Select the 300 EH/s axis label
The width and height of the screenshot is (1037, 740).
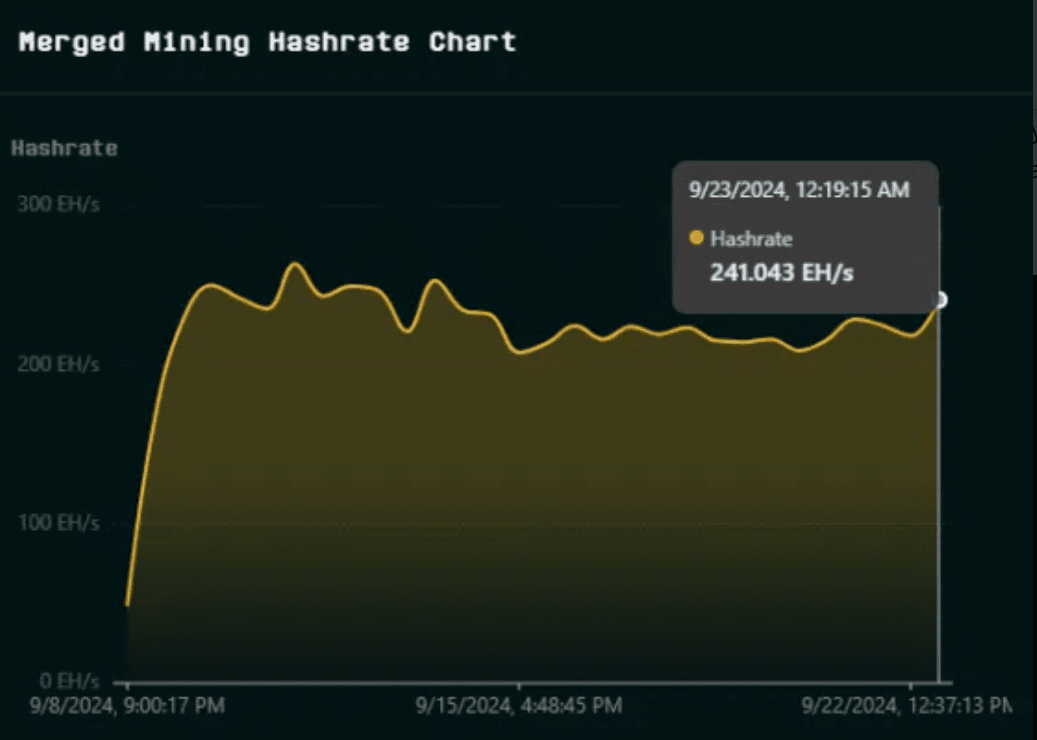[58, 204]
